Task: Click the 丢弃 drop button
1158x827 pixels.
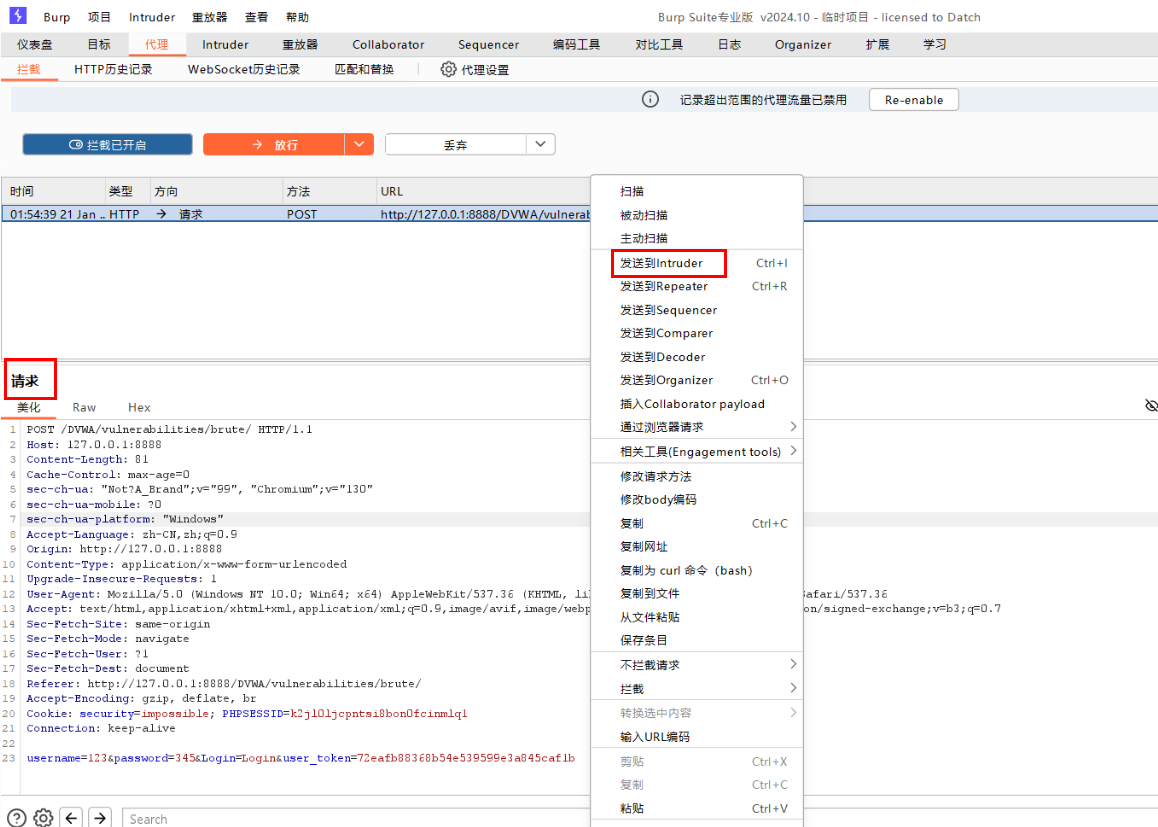Action: pyautogui.click(x=456, y=145)
